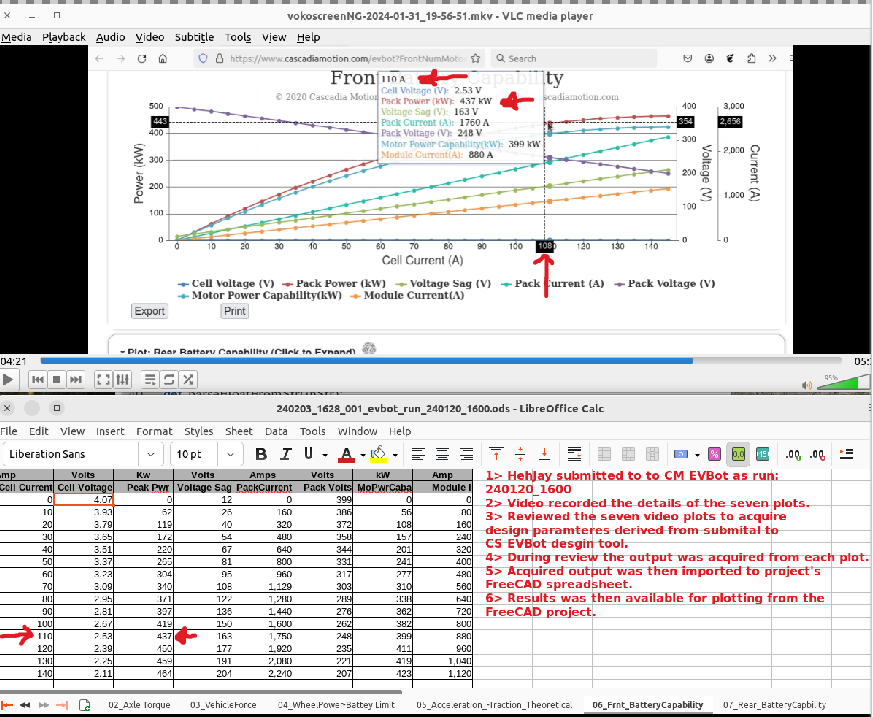
Task: Format cell as percent
Action: 714,455
